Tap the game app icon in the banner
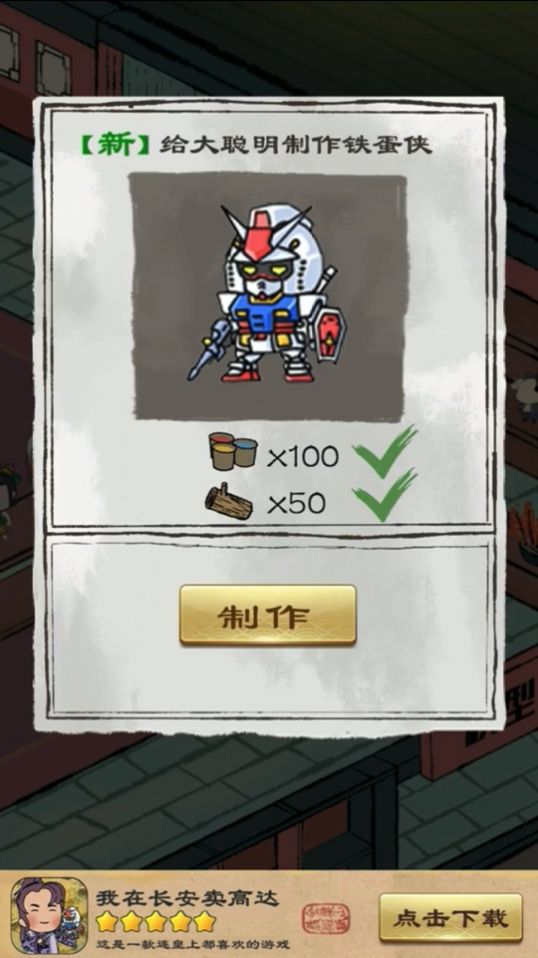 (49, 915)
